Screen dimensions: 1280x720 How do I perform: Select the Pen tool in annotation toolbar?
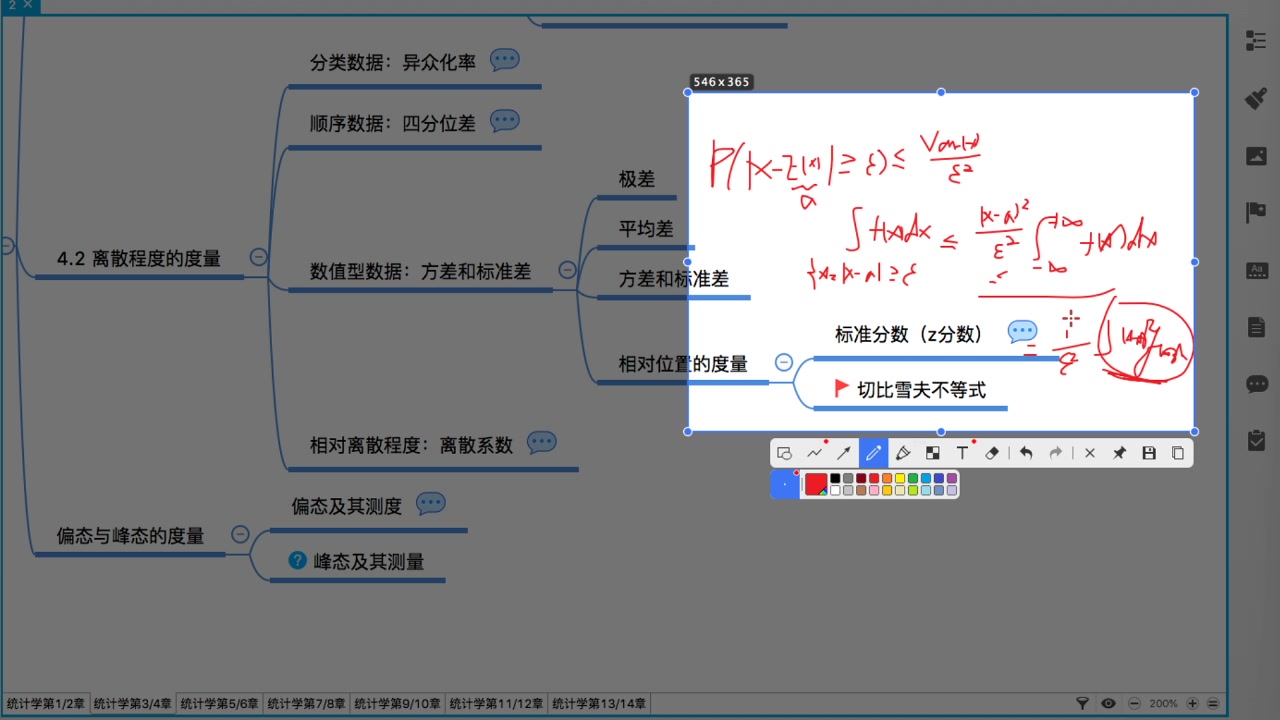(873, 453)
